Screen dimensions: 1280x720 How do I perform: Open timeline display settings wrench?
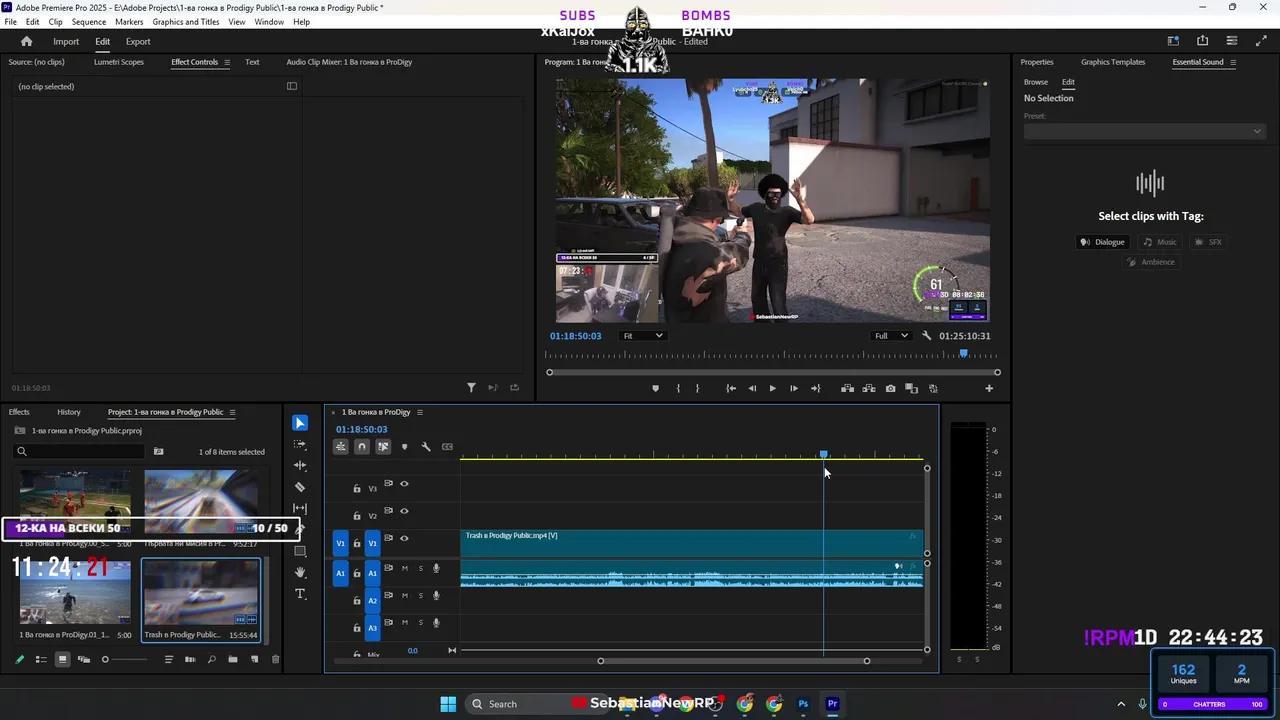click(x=426, y=447)
